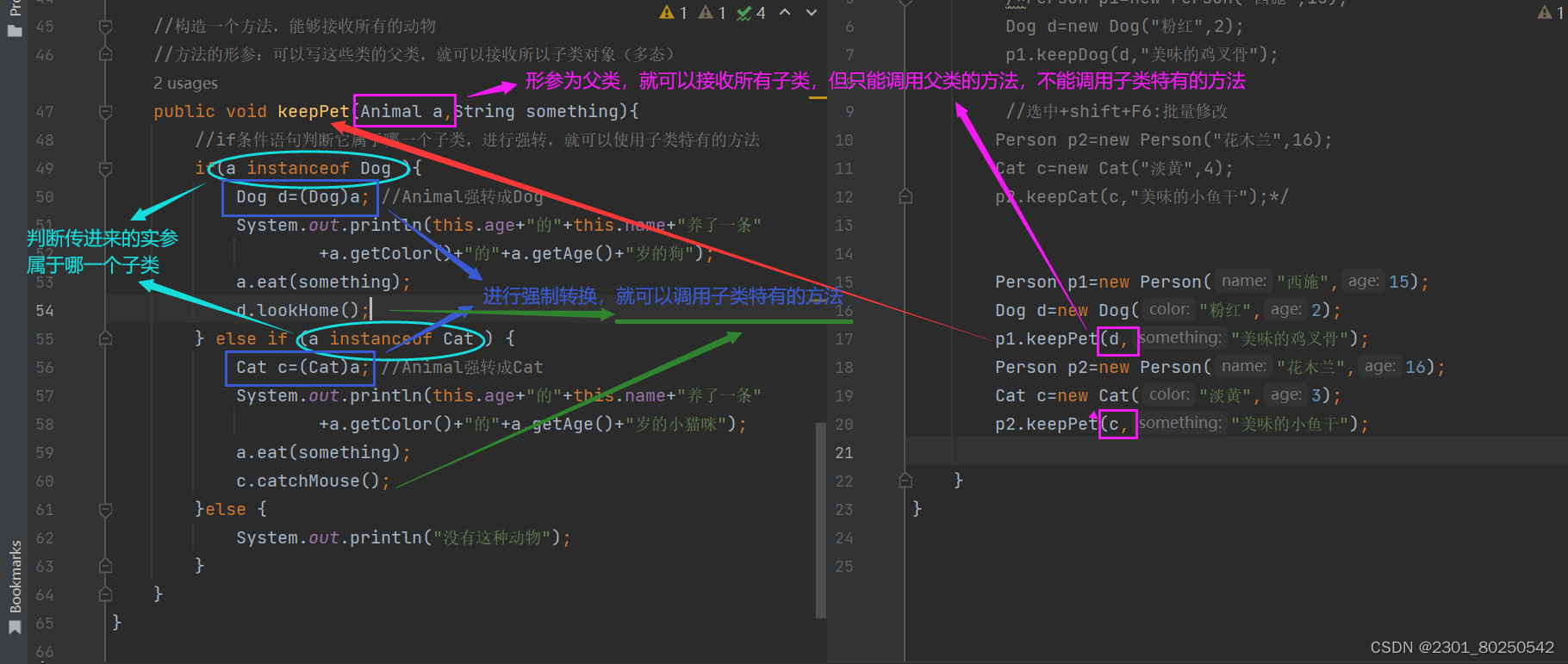The width and height of the screenshot is (1568, 664).
Task: Toggle fold marker at line 22 in right editor
Action: [905, 481]
